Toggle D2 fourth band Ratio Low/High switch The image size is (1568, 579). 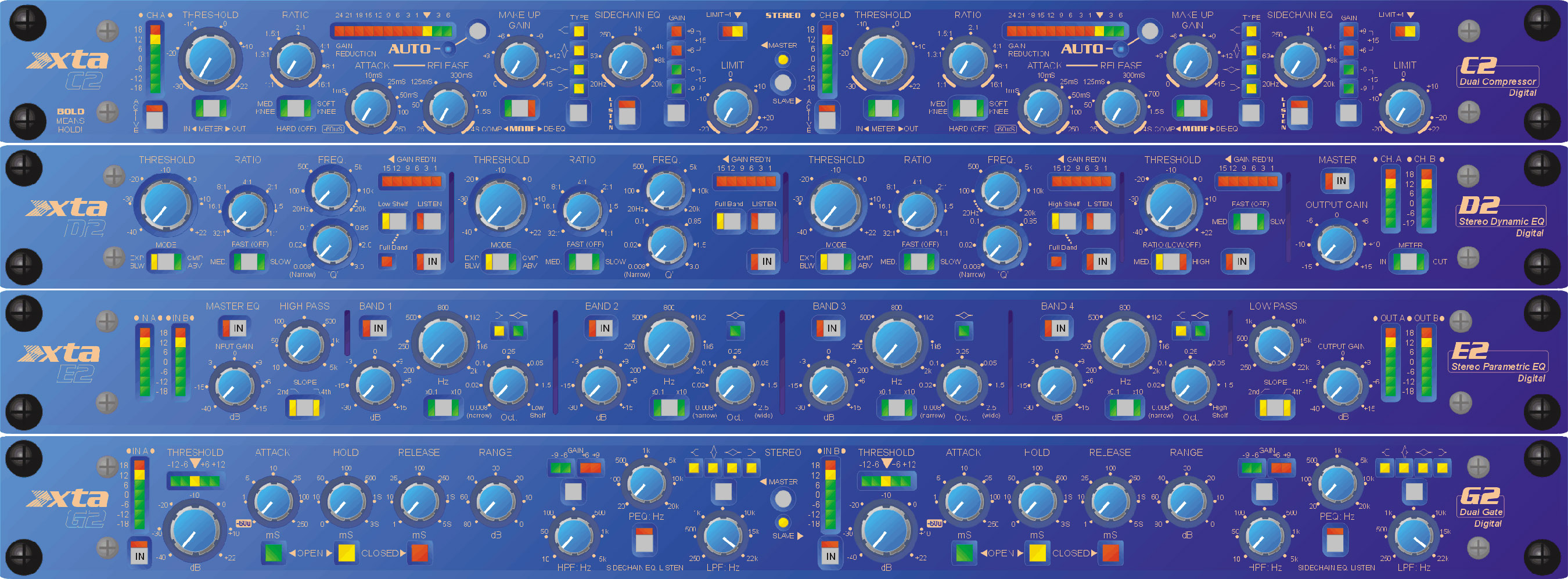(x=1171, y=261)
